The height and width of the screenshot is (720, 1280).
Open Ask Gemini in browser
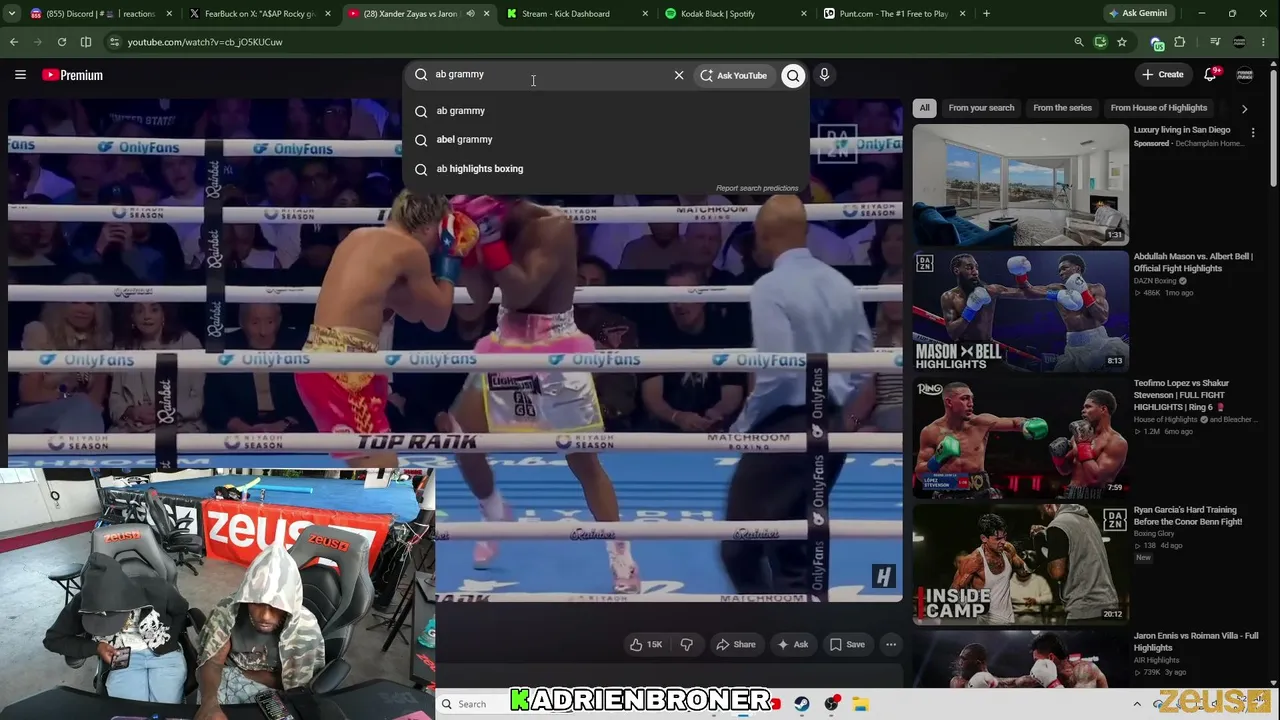coord(1137,14)
